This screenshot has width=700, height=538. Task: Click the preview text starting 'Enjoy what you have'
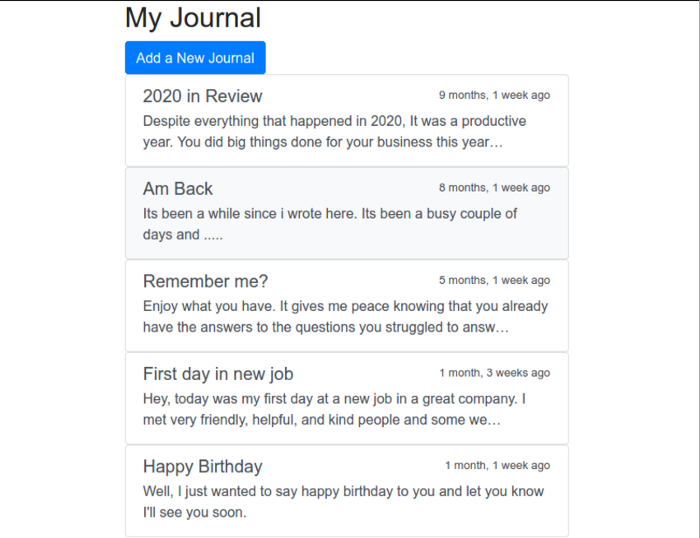pyautogui.click(x=346, y=317)
